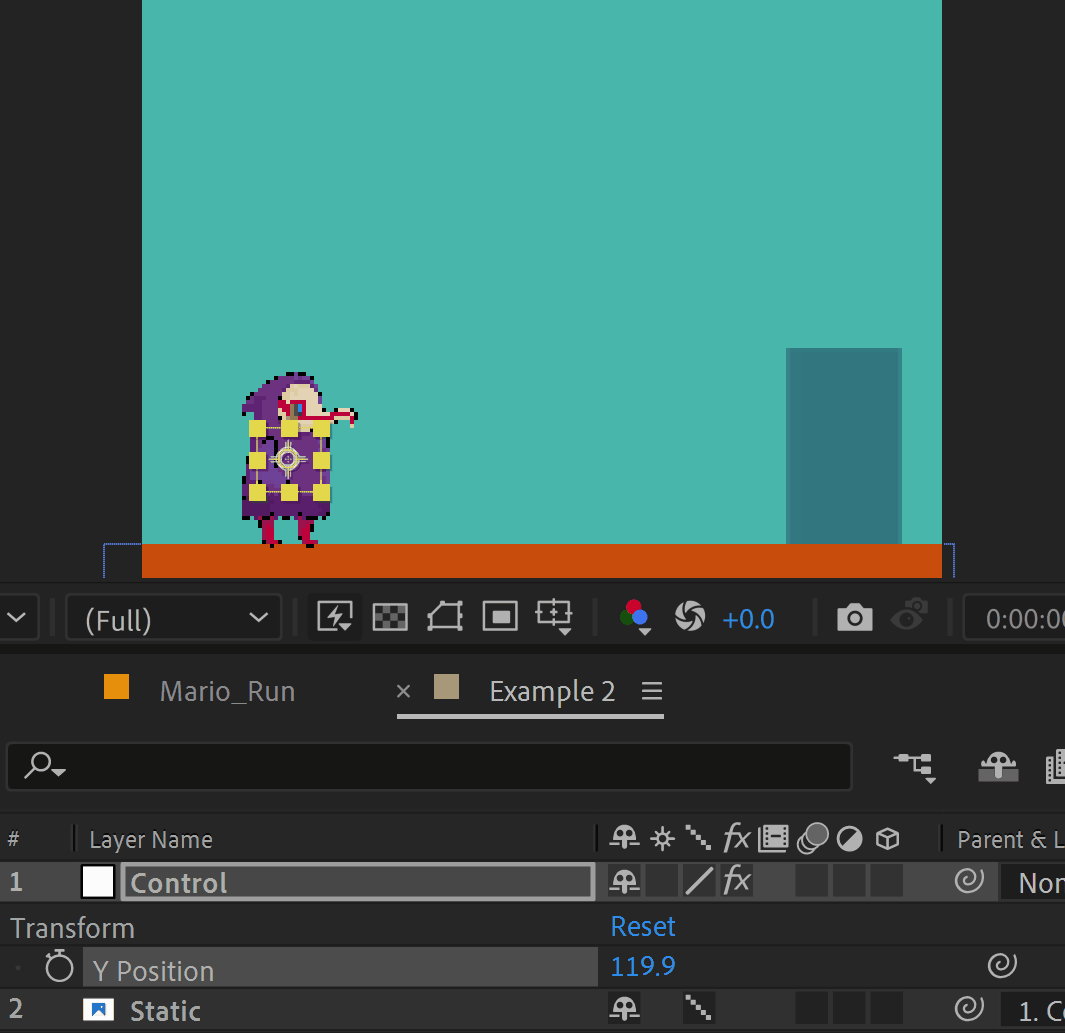Viewport: 1065px width, 1033px height.
Task: Toggle shy switch on Static layer
Action: click(x=624, y=1009)
